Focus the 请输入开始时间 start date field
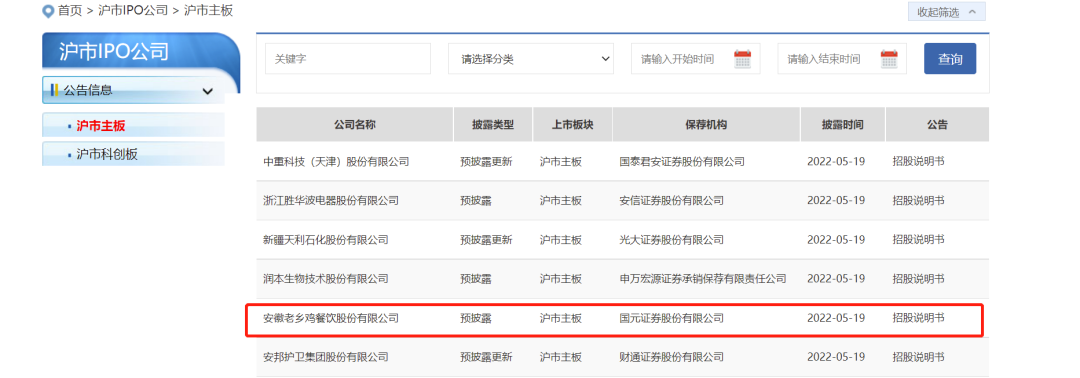 click(x=696, y=59)
